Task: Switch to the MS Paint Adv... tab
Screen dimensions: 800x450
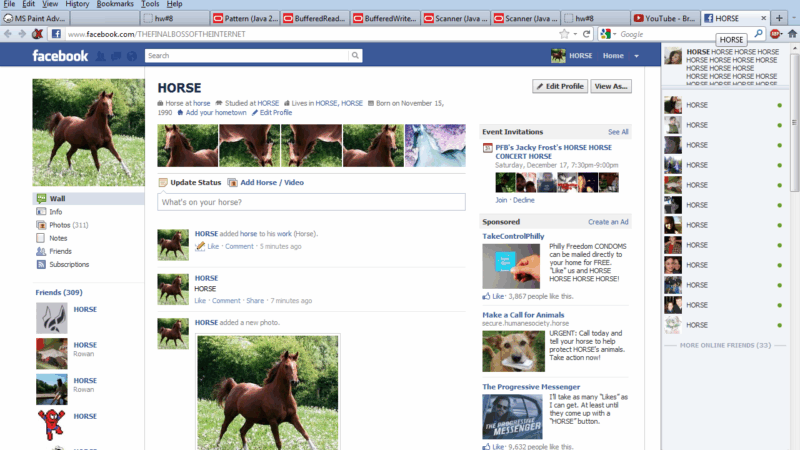Action: tap(35, 18)
